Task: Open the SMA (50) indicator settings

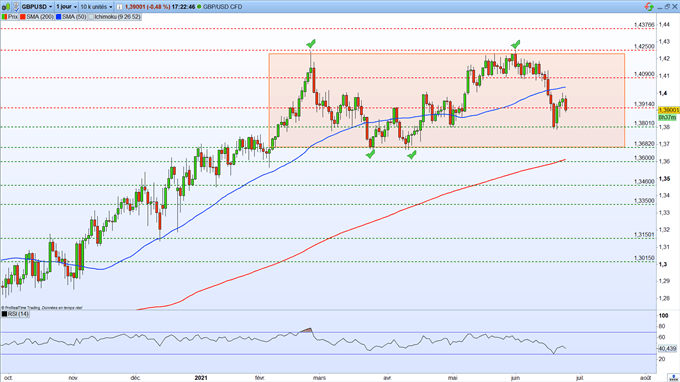Action: tap(71, 17)
